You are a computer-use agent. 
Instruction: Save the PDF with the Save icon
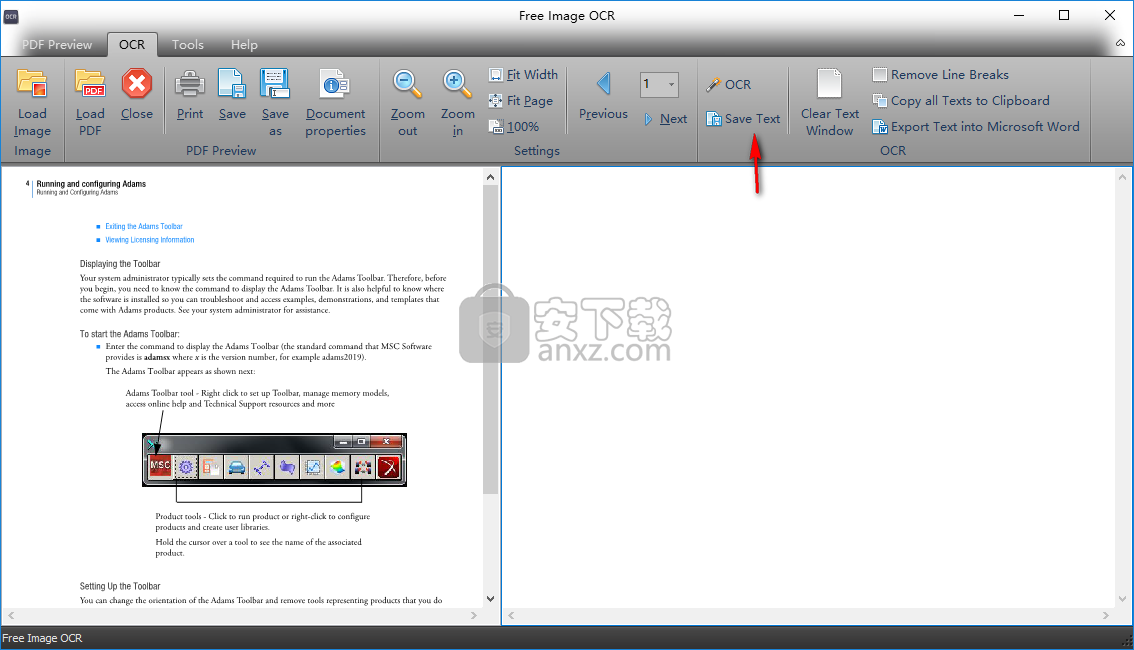(x=232, y=85)
